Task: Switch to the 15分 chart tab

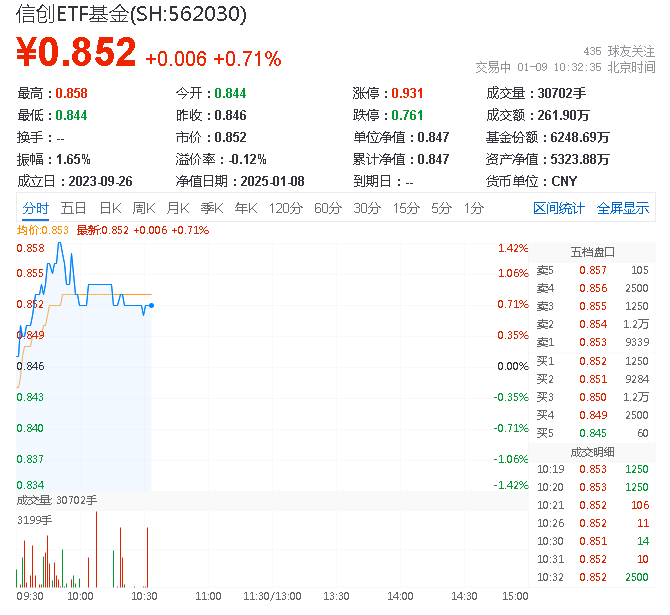Action: [x=406, y=209]
